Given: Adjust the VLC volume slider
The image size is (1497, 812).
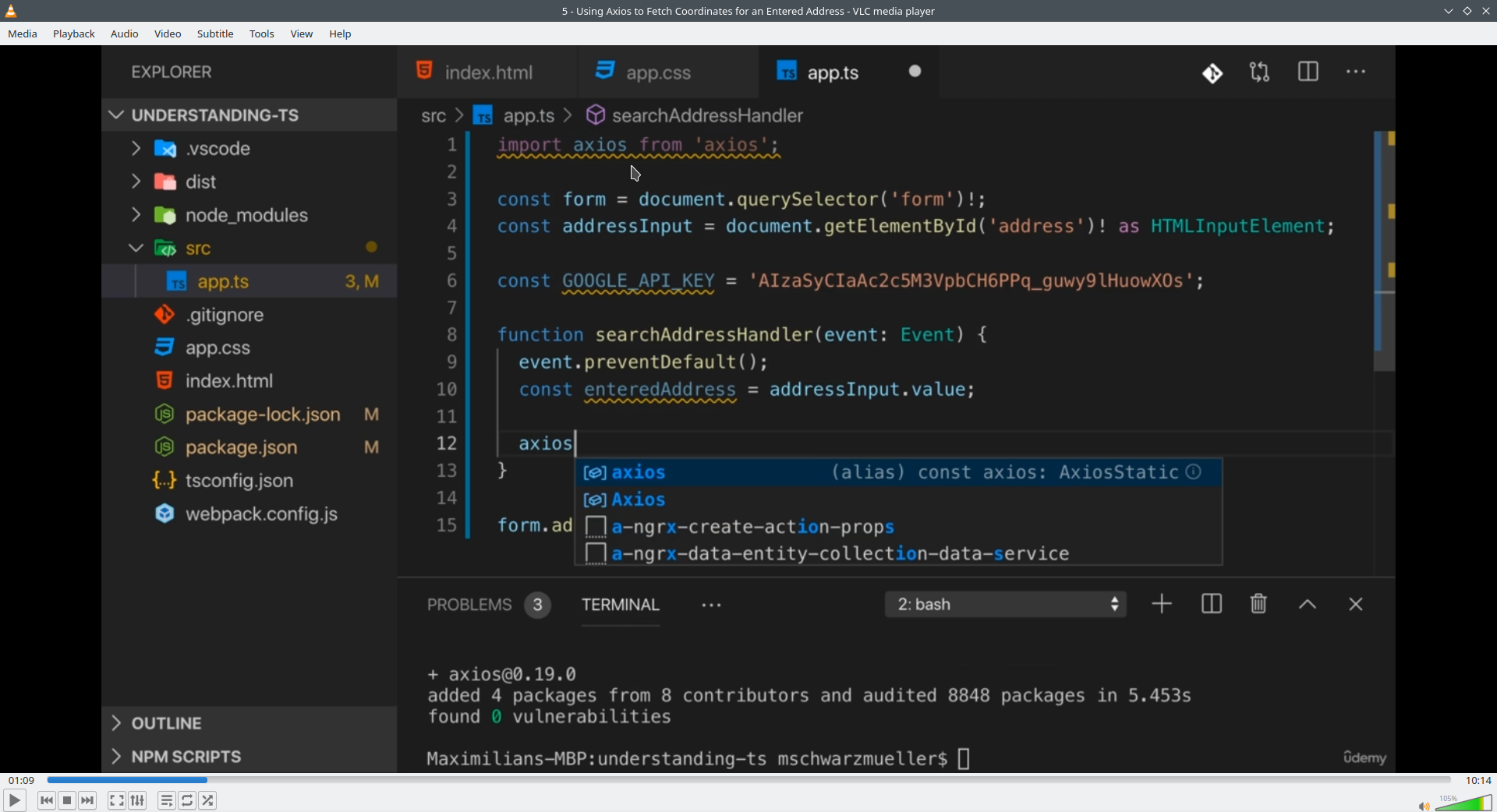Looking at the screenshot, I should click(1463, 803).
